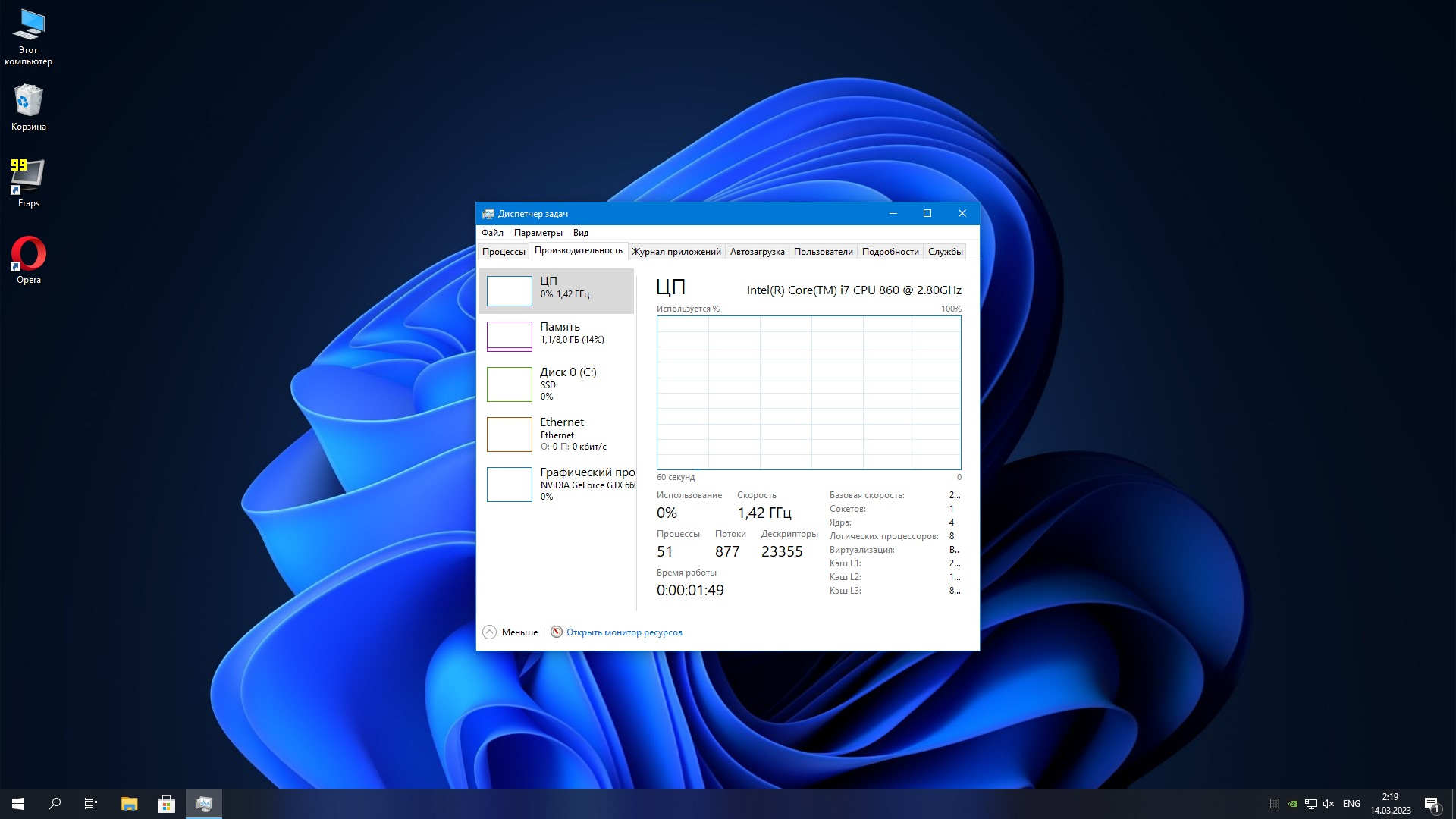
Task: Switch to the Службы tab
Action: (945, 252)
